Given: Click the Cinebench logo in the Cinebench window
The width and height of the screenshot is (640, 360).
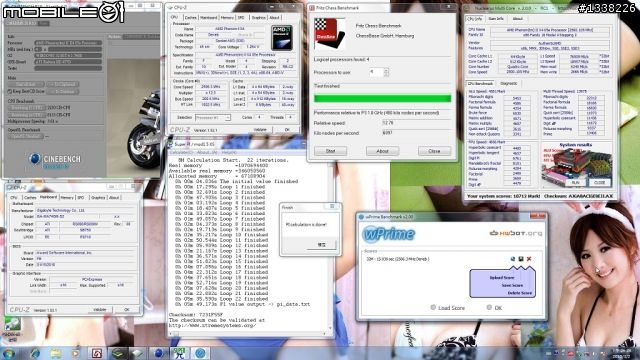Looking at the screenshot, I should 54,160.
